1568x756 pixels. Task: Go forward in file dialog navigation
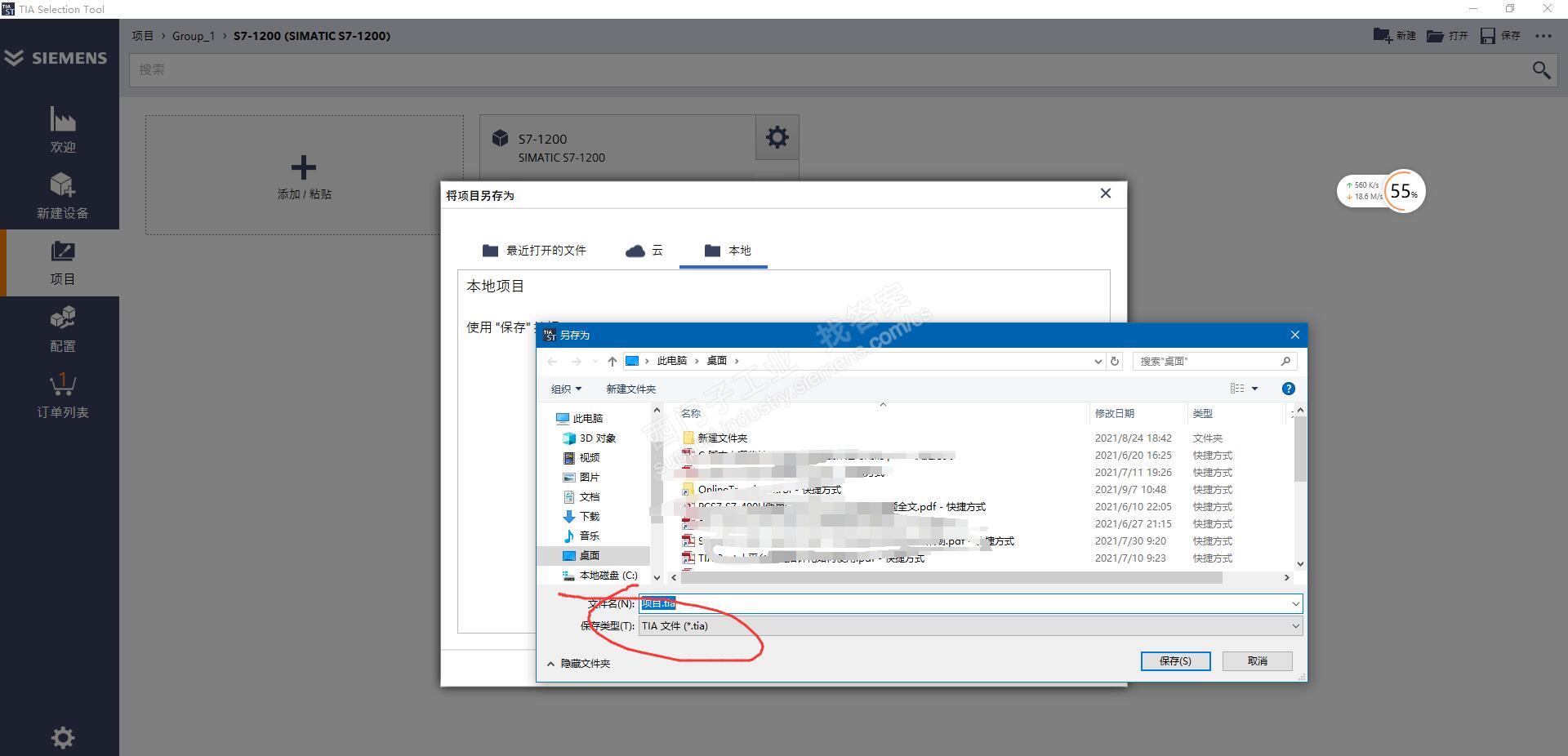(x=577, y=361)
